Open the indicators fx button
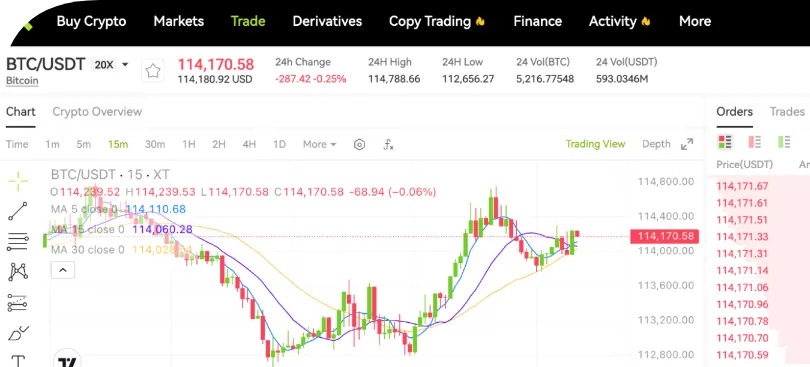The image size is (810, 367). [388, 145]
